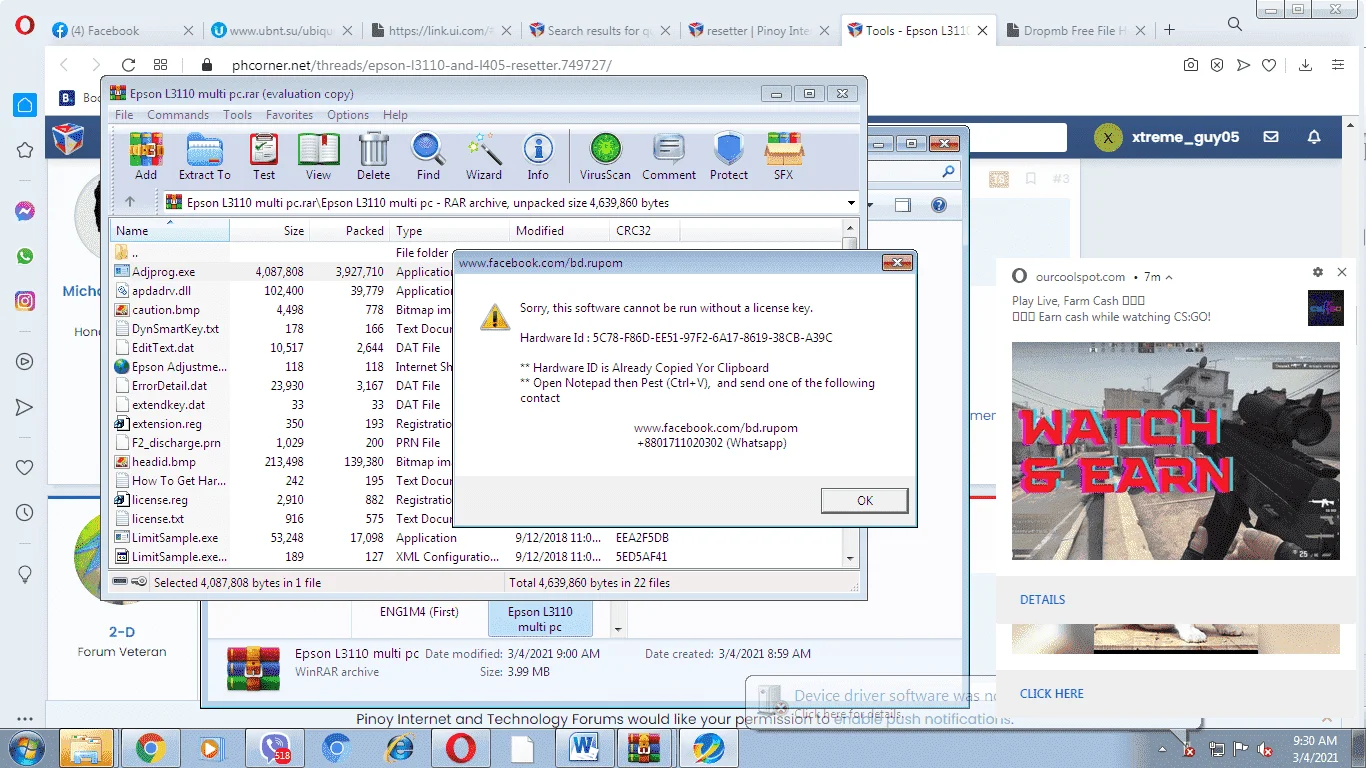Open Explorer file list dropdown arrow
Image resolution: width=1366 pixels, height=768 pixels.
click(x=617, y=630)
